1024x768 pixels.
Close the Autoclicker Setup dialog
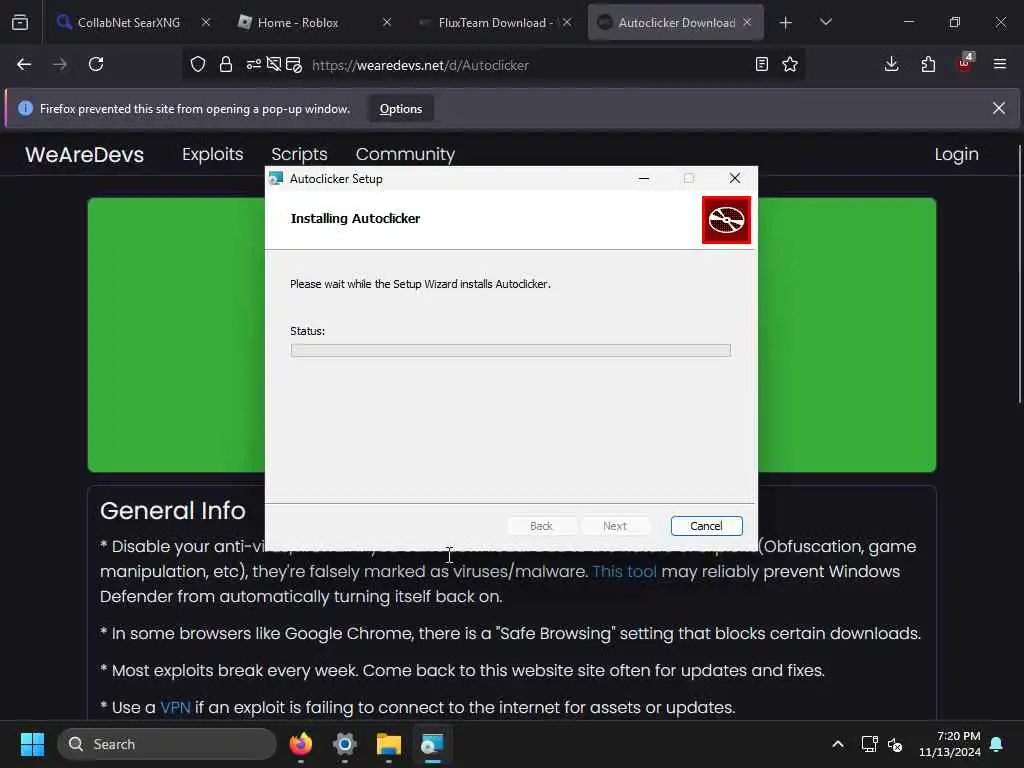(735, 178)
